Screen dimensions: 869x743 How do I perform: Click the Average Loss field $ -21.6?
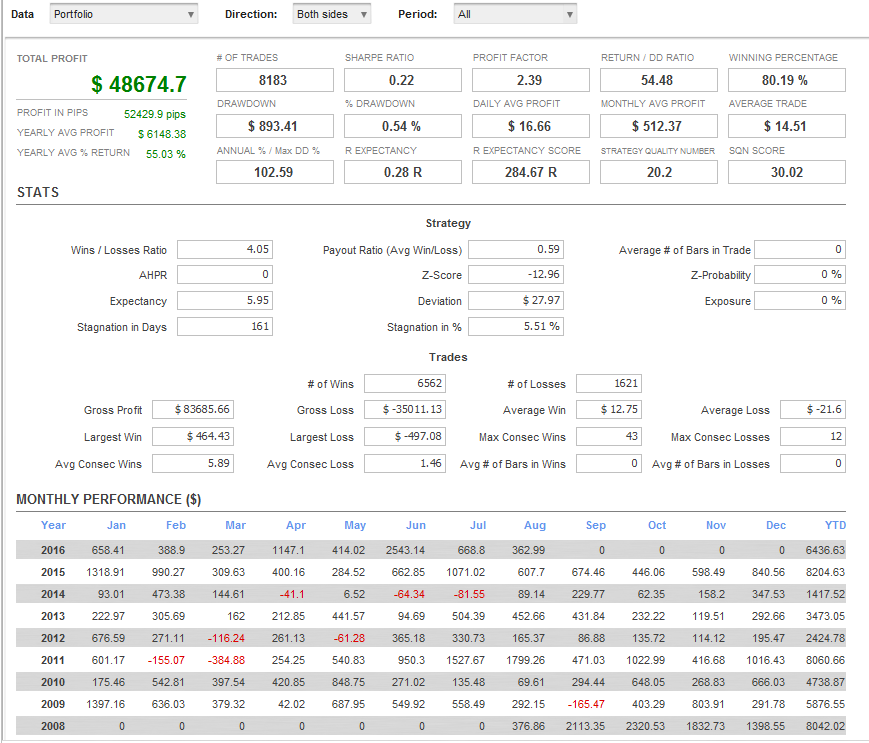pos(813,409)
